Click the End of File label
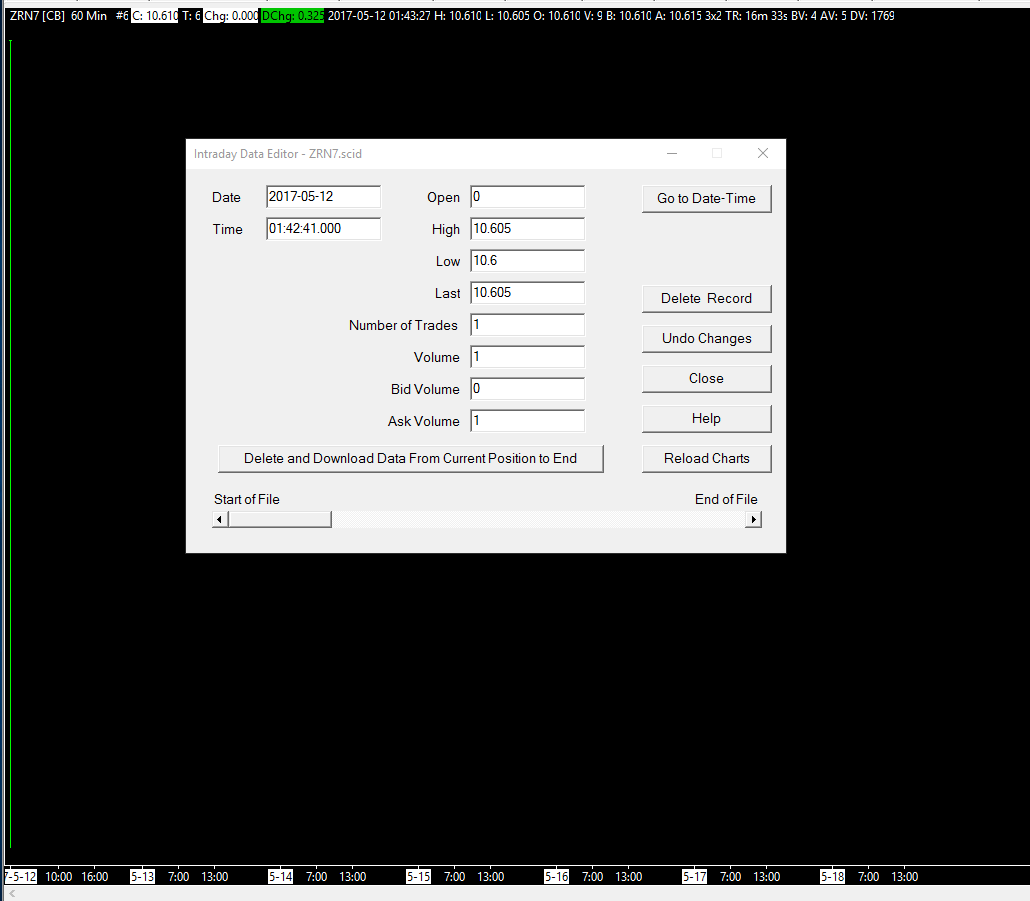This screenshot has width=1030, height=901. (726, 499)
